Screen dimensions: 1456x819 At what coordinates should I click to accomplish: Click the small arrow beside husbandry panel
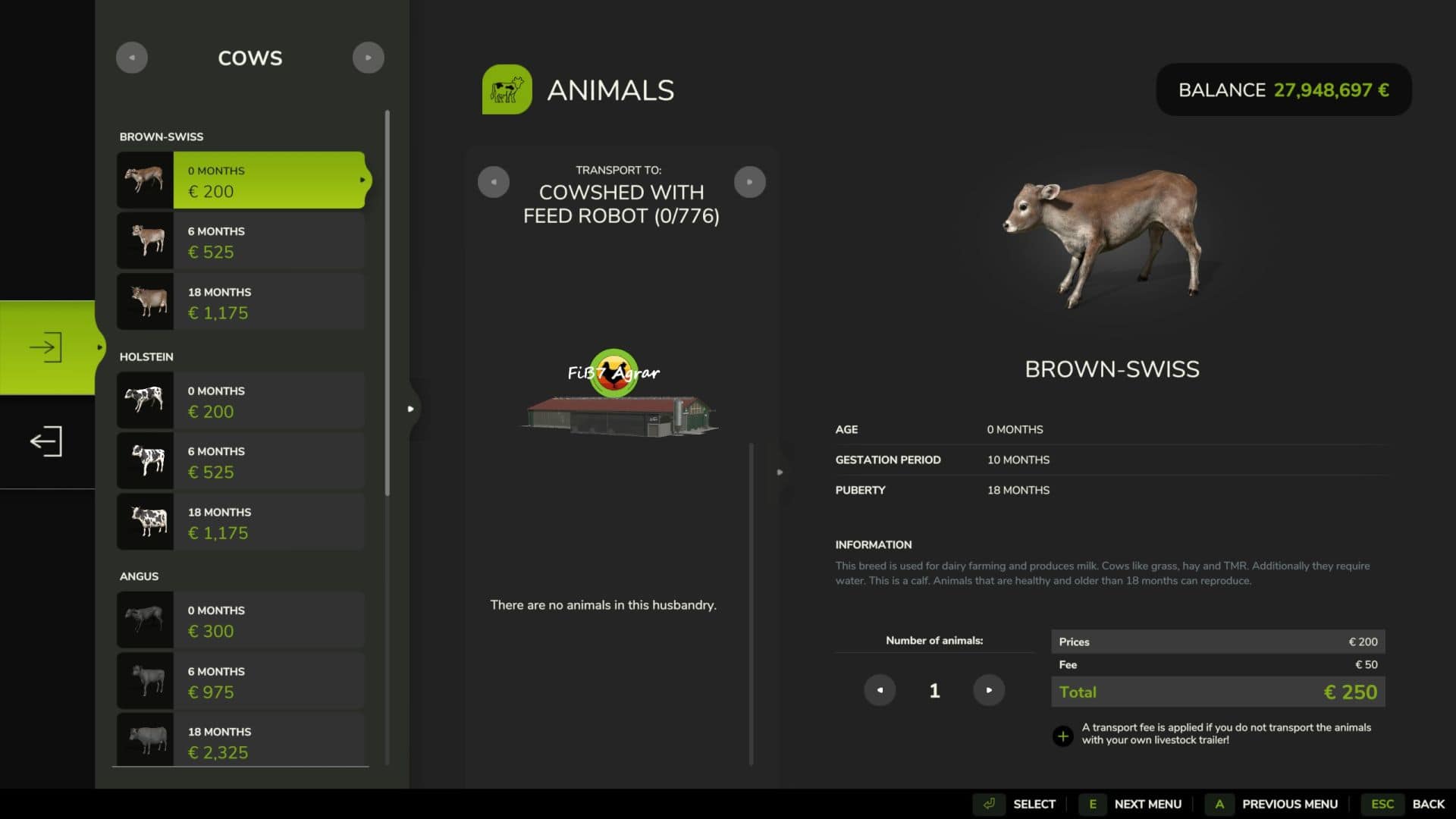click(780, 472)
